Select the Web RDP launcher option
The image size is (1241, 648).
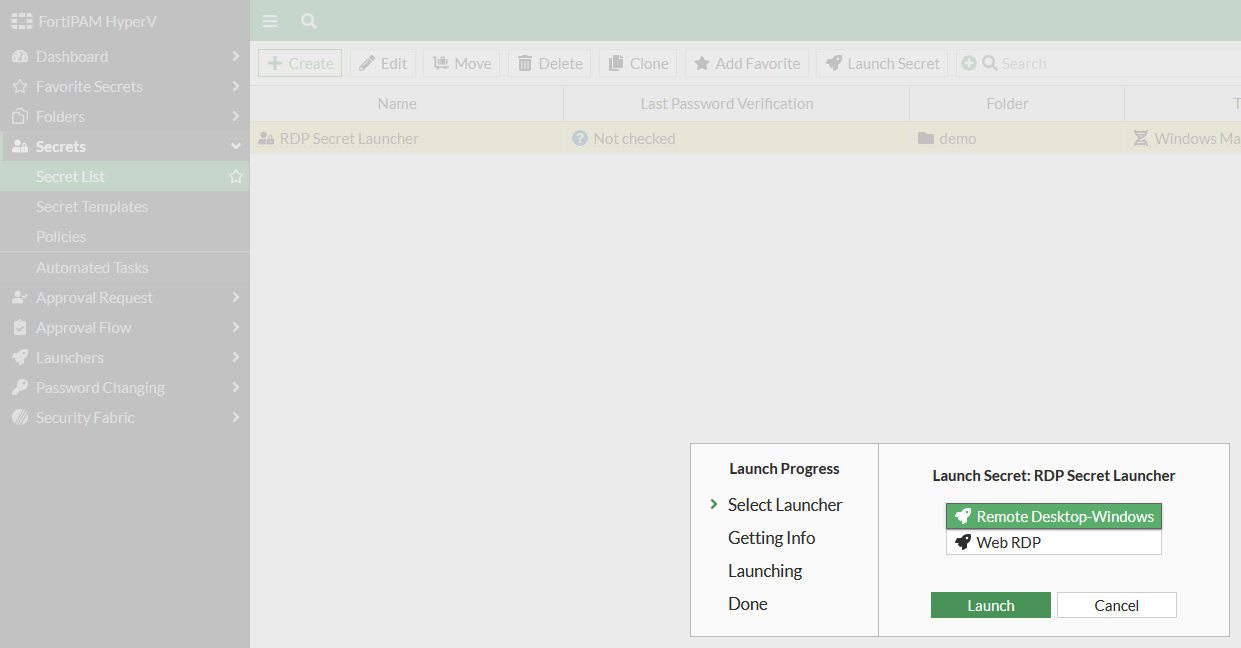(1053, 542)
